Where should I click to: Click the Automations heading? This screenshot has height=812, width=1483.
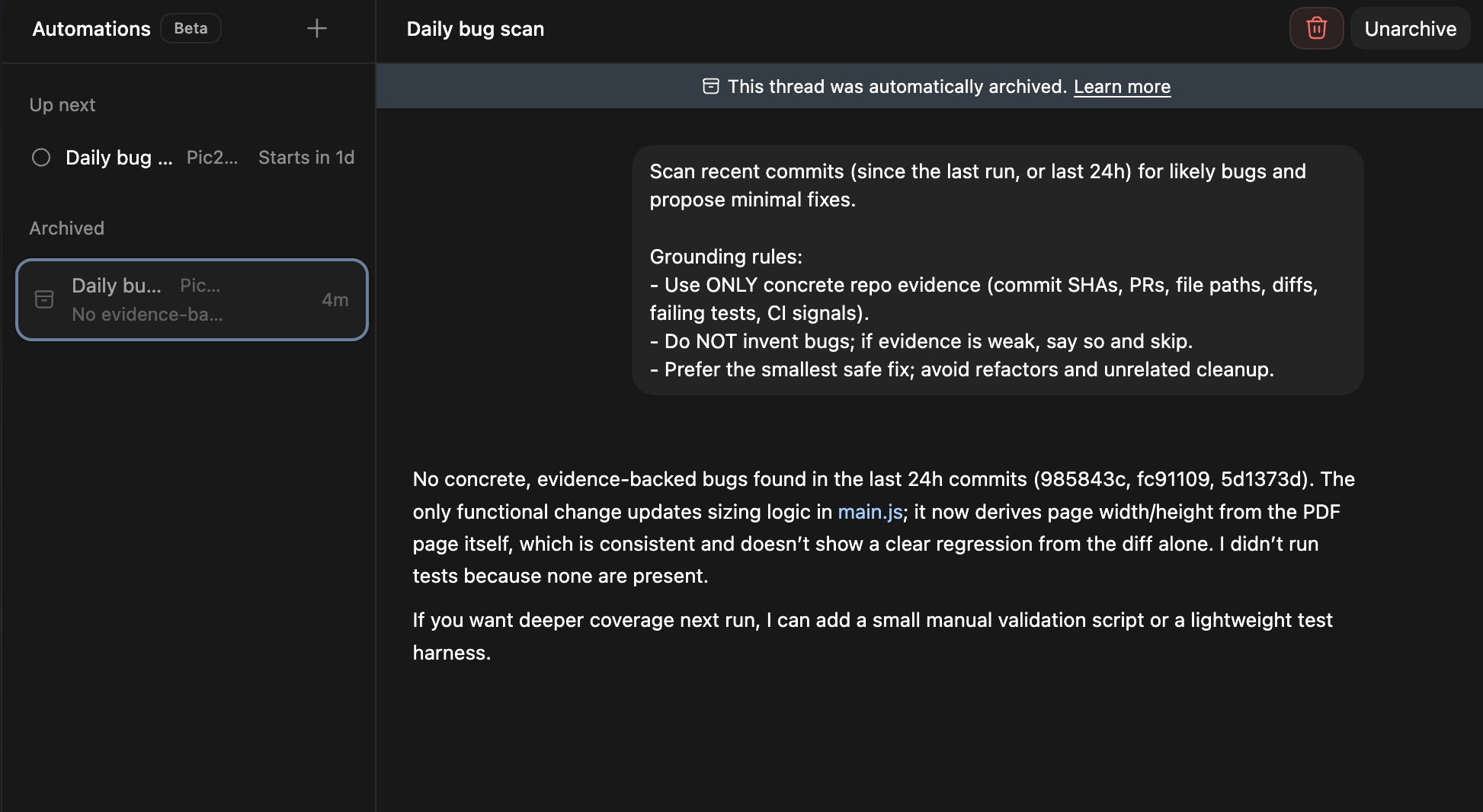click(x=91, y=29)
